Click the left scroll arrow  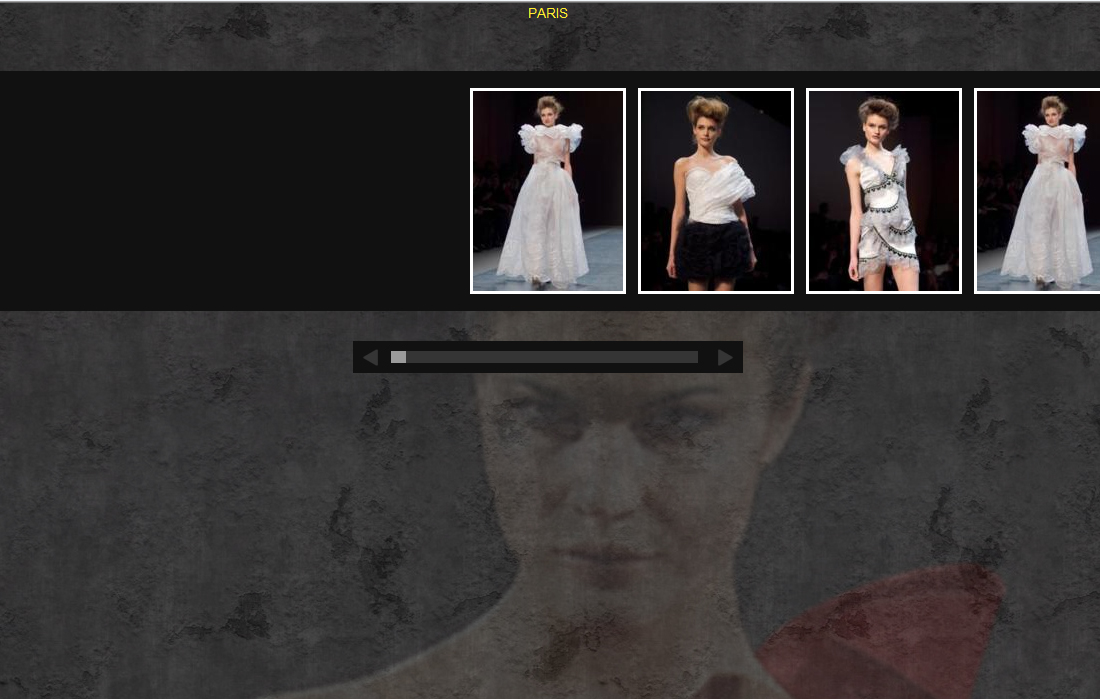click(370, 357)
